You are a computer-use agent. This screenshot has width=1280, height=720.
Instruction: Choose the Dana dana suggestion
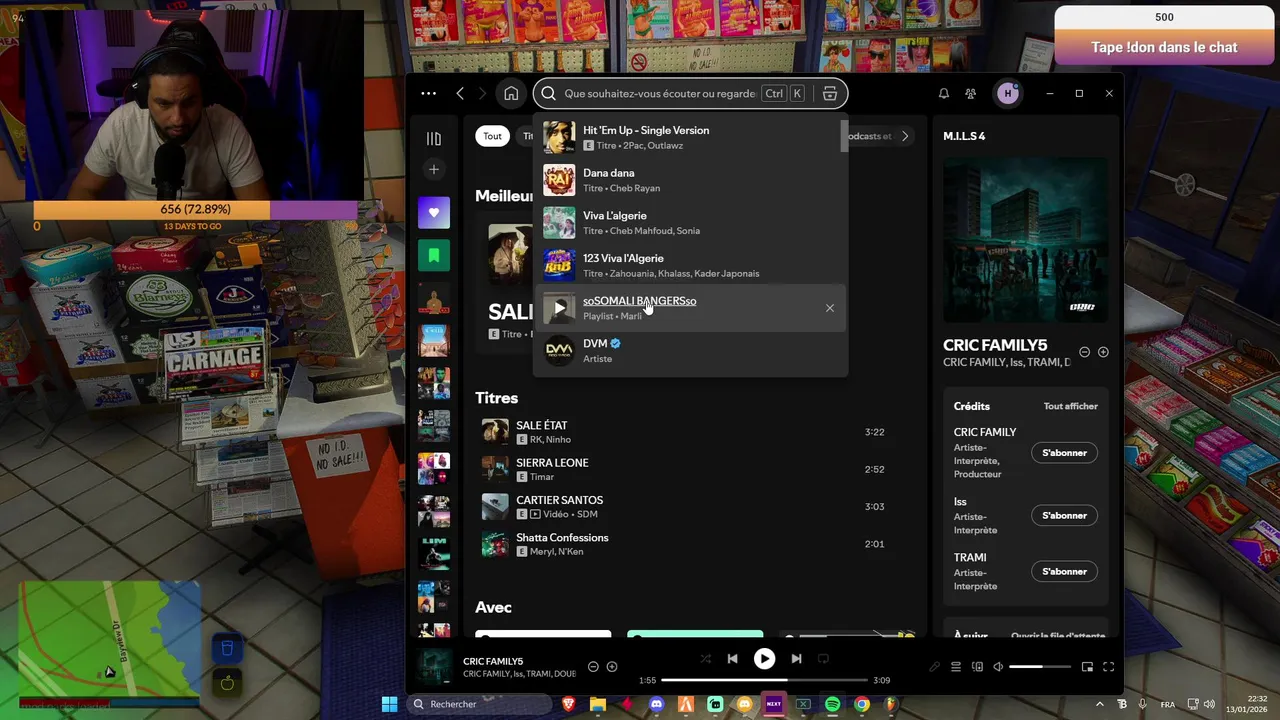690,180
